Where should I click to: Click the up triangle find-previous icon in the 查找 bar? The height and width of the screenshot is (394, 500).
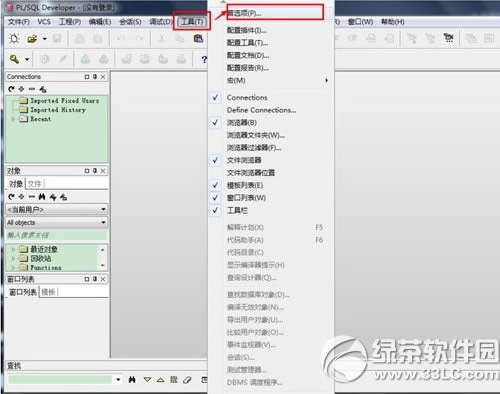click(161, 380)
